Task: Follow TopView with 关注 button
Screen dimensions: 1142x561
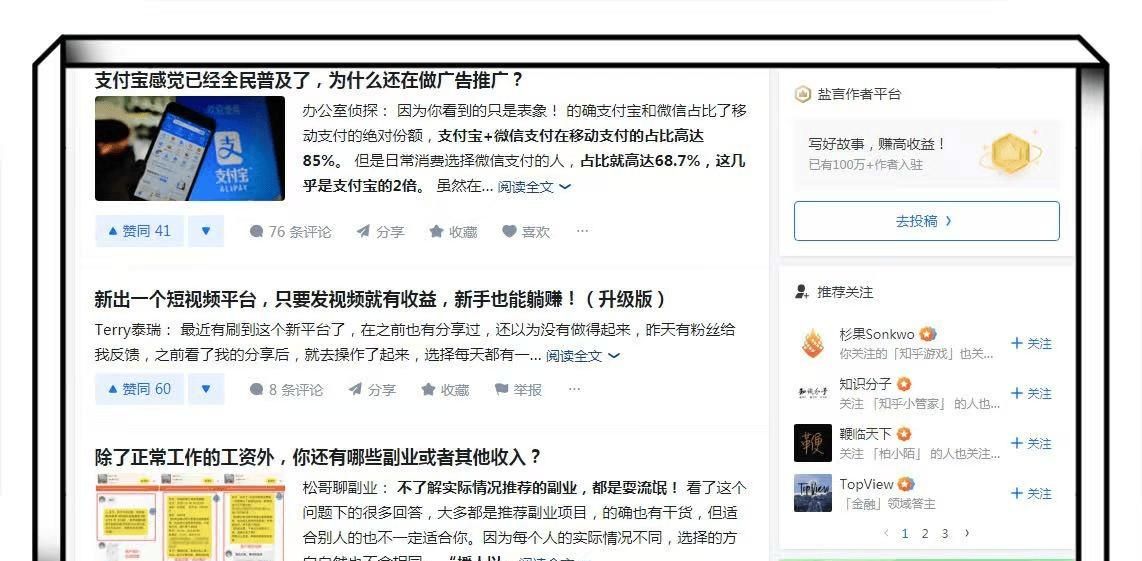Action: pyautogui.click(x=1031, y=493)
